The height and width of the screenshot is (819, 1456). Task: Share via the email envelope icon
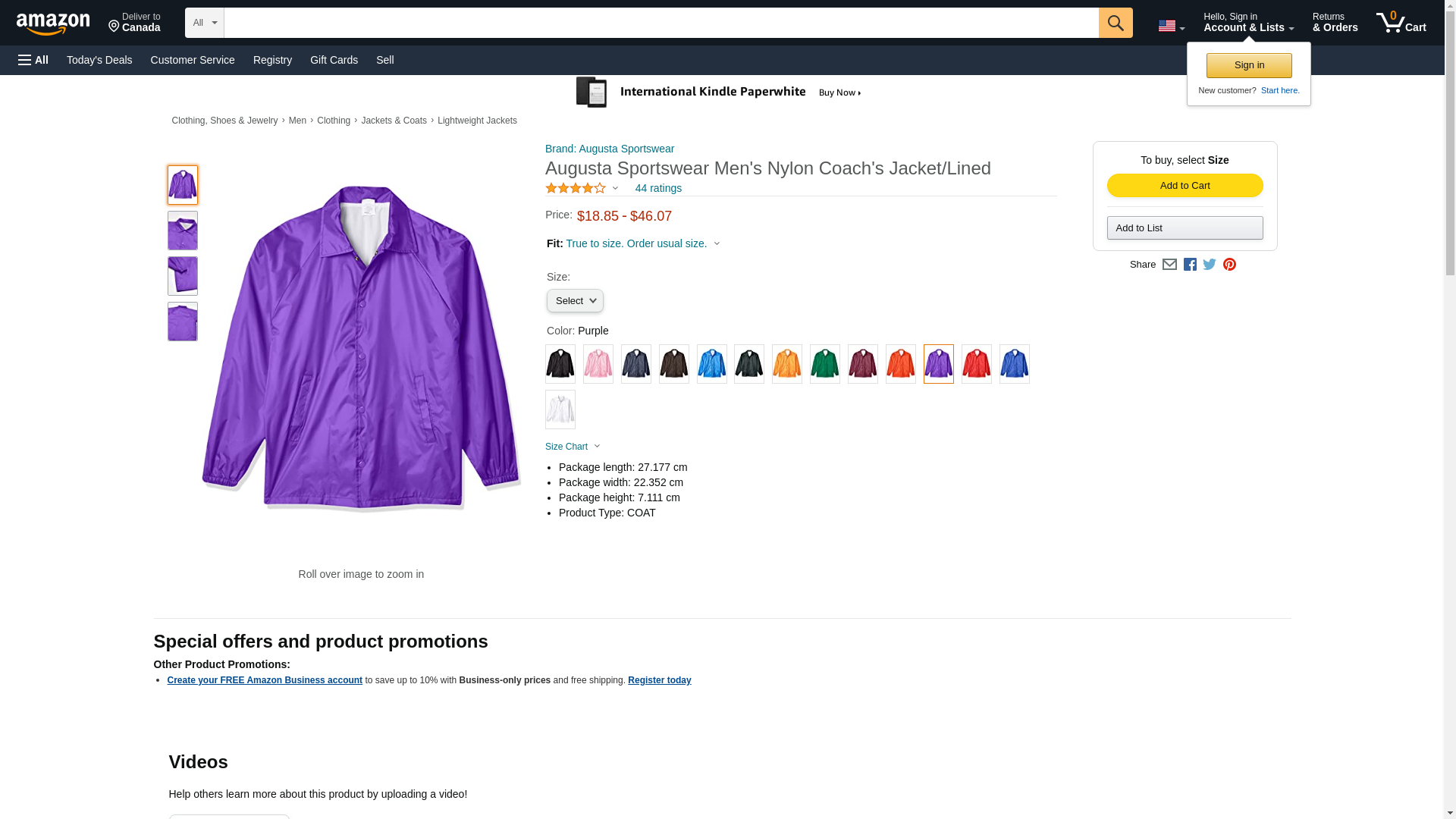1169,265
